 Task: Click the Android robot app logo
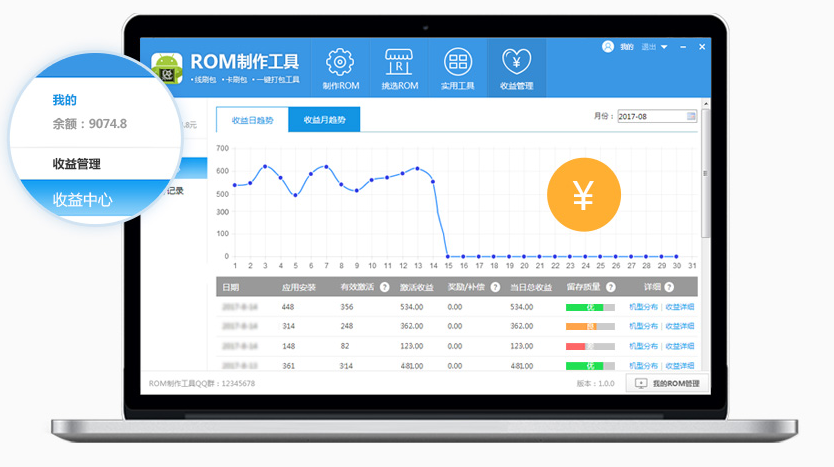pyautogui.click(x=167, y=69)
